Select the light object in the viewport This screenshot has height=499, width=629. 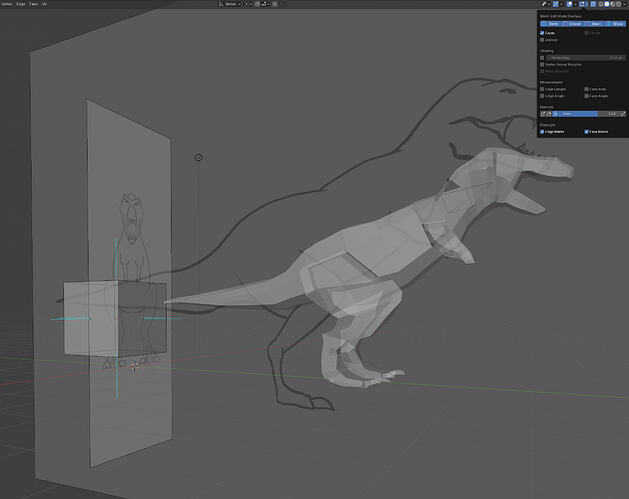198,157
